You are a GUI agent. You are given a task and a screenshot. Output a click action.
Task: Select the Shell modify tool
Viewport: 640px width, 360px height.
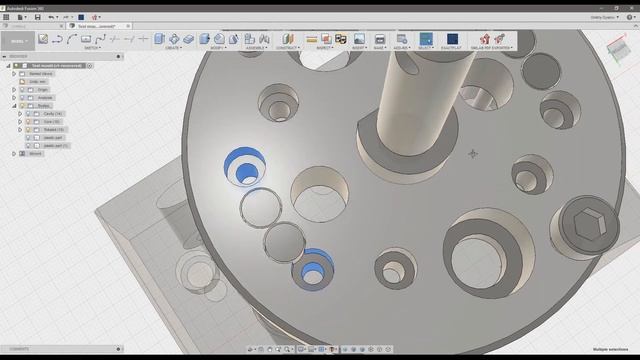point(234,39)
